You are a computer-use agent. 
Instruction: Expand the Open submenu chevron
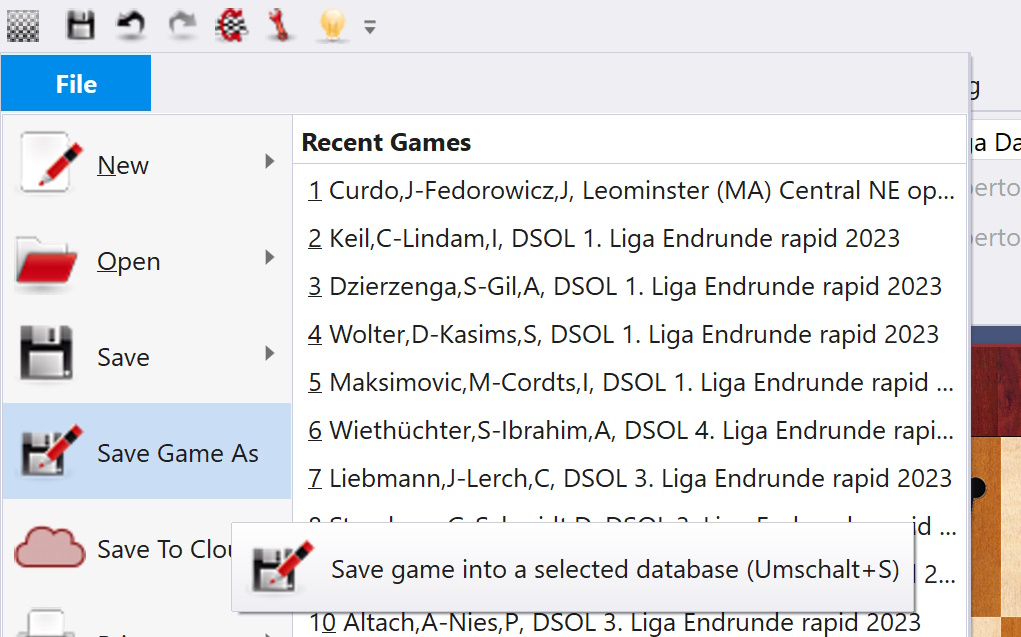point(268,255)
